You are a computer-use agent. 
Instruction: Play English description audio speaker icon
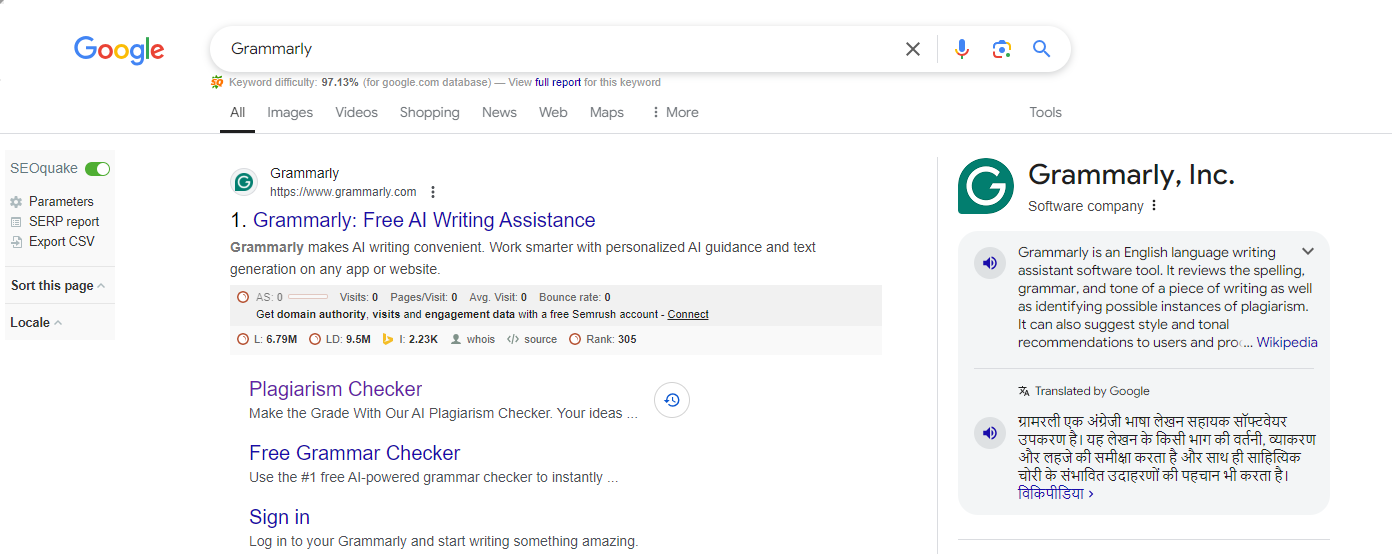click(989, 264)
